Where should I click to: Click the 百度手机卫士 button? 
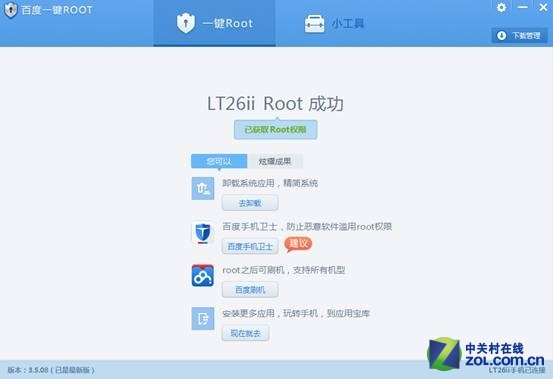(x=250, y=246)
